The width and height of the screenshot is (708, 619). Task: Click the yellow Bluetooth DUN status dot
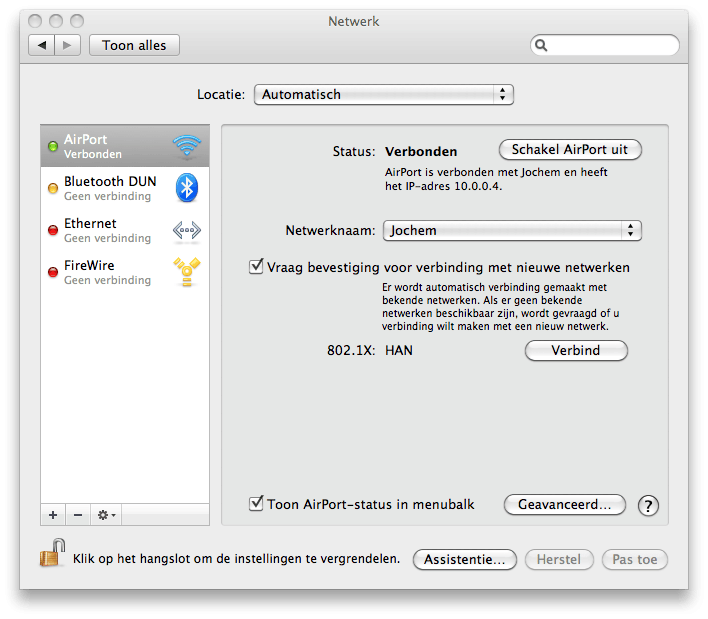point(53,188)
